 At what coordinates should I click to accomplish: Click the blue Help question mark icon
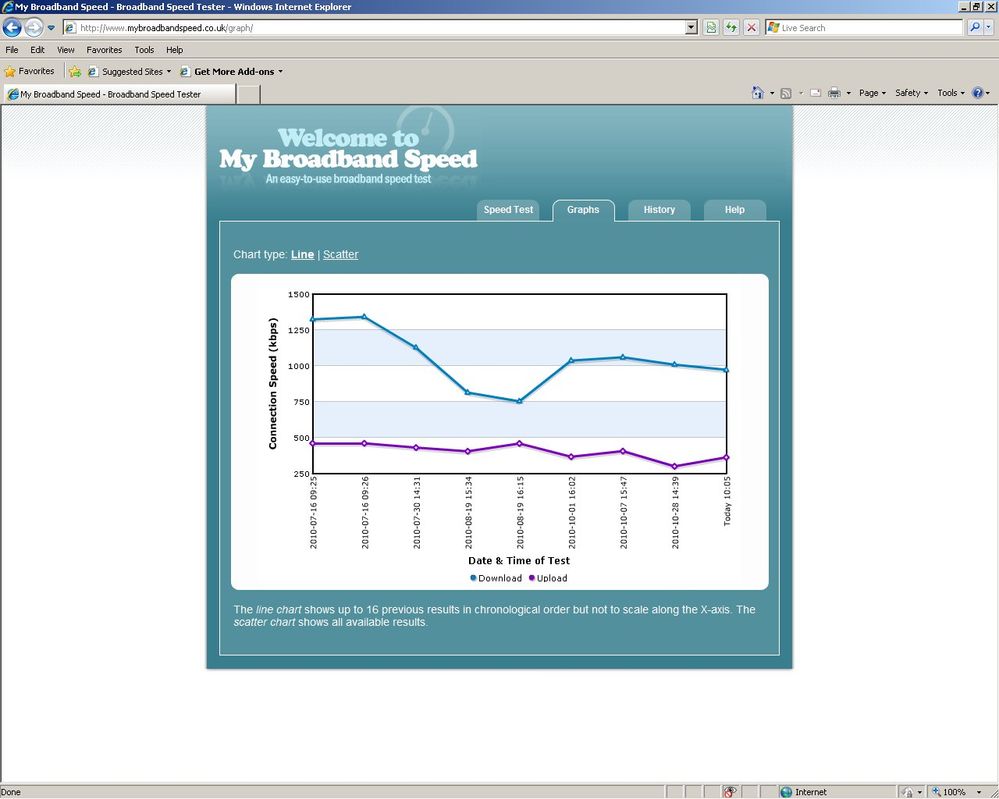click(x=977, y=93)
